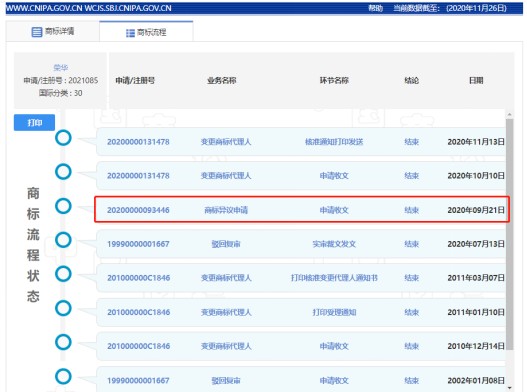Click the timeline circle for 2011年01月10日
The width and height of the screenshot is (527, 392).
[x=63, y=308]
